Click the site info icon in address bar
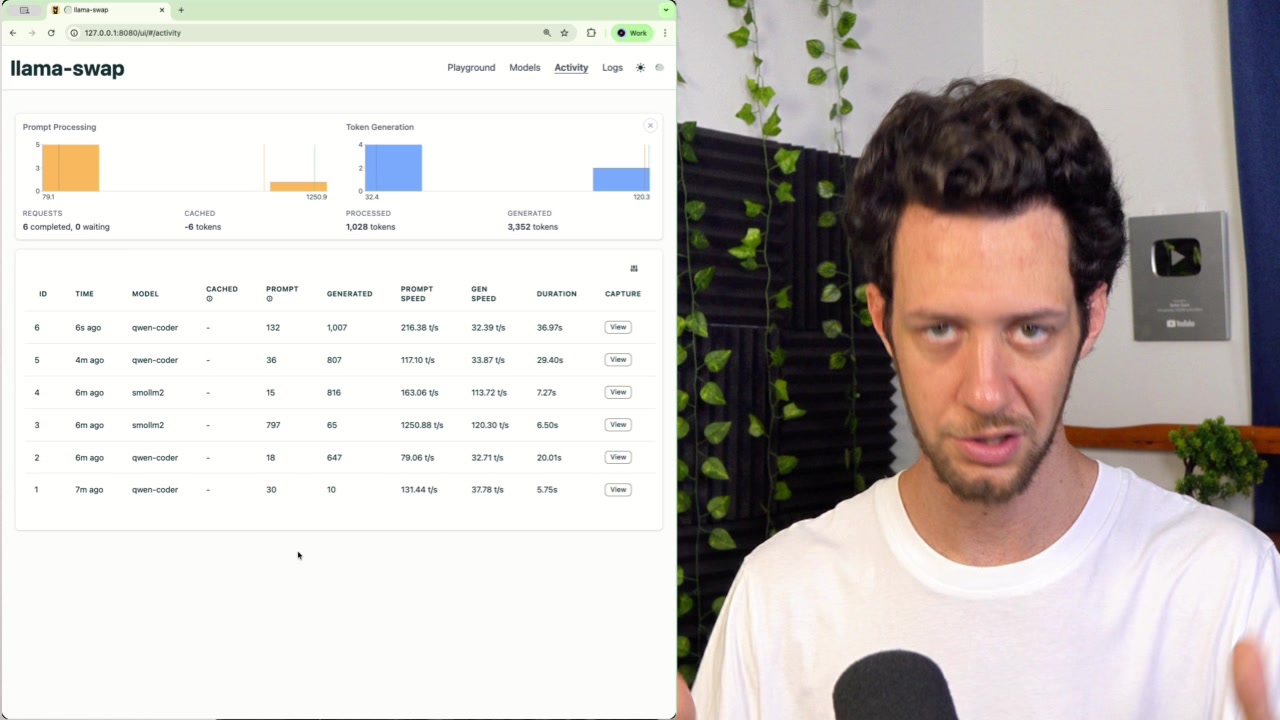This screenshot has width=1280, height=720. click(x=74, y=33)
